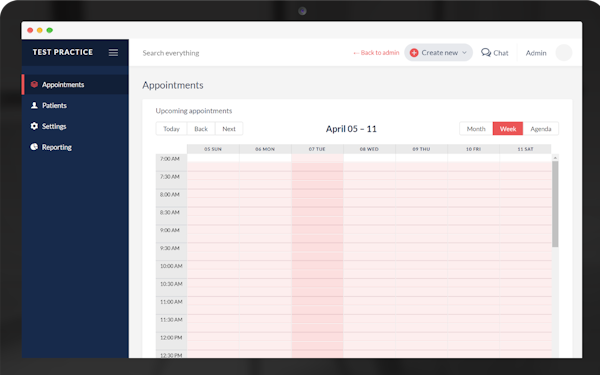The width and height of the screenshot is (600, 375).
Task: Click the calendar vertical scrollbar thumb
Action: click(x=555, y=204)
